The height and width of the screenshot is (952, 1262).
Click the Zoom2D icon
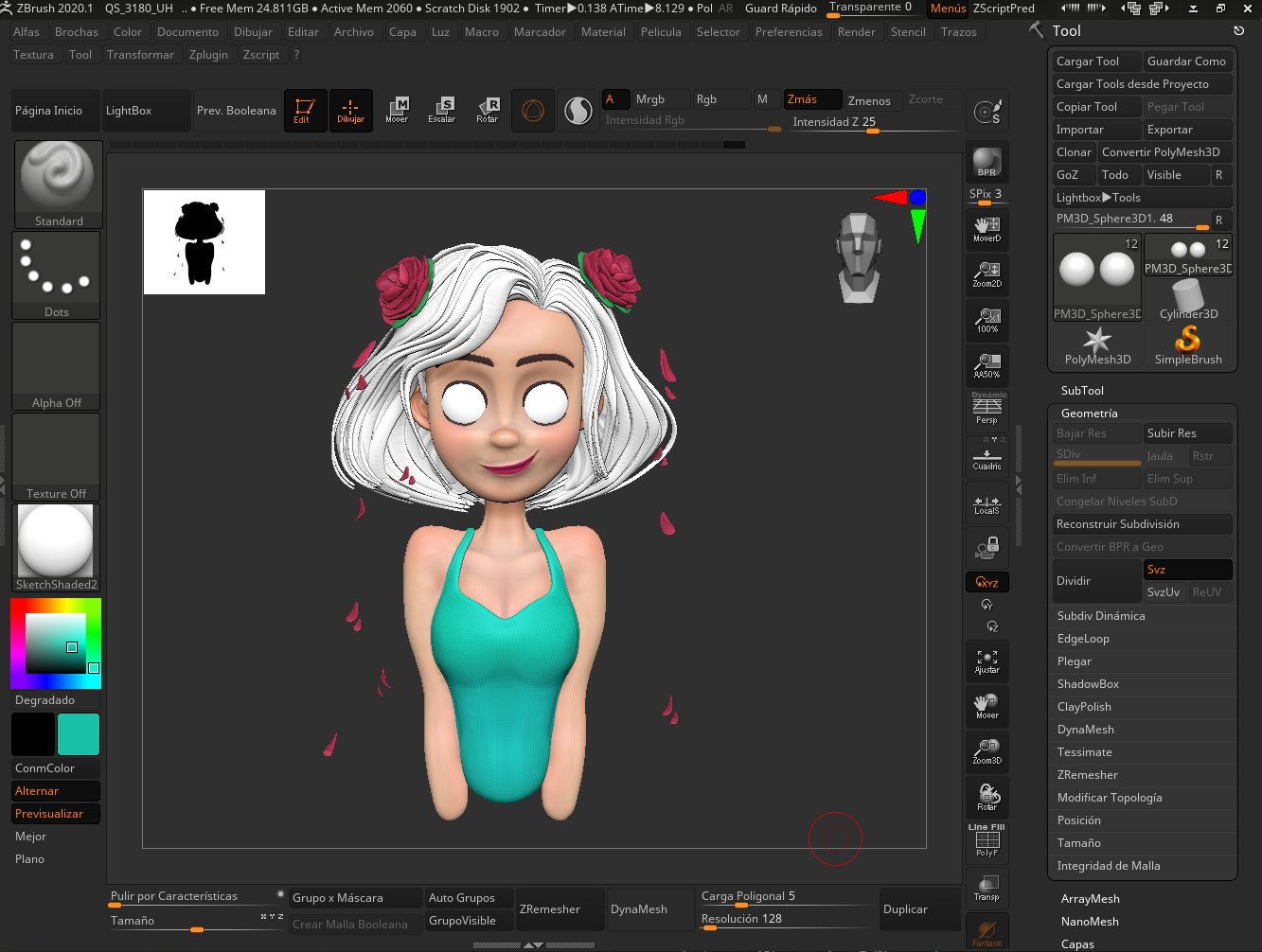click(986, 275)
